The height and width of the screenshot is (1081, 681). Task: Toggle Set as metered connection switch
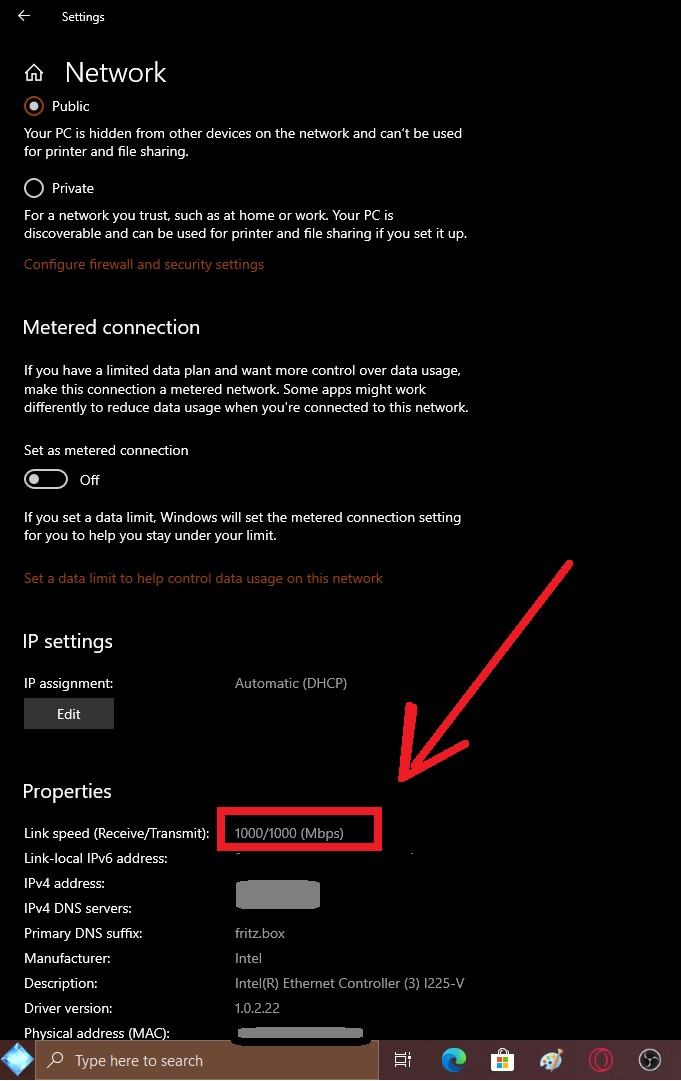coord(46,480)
